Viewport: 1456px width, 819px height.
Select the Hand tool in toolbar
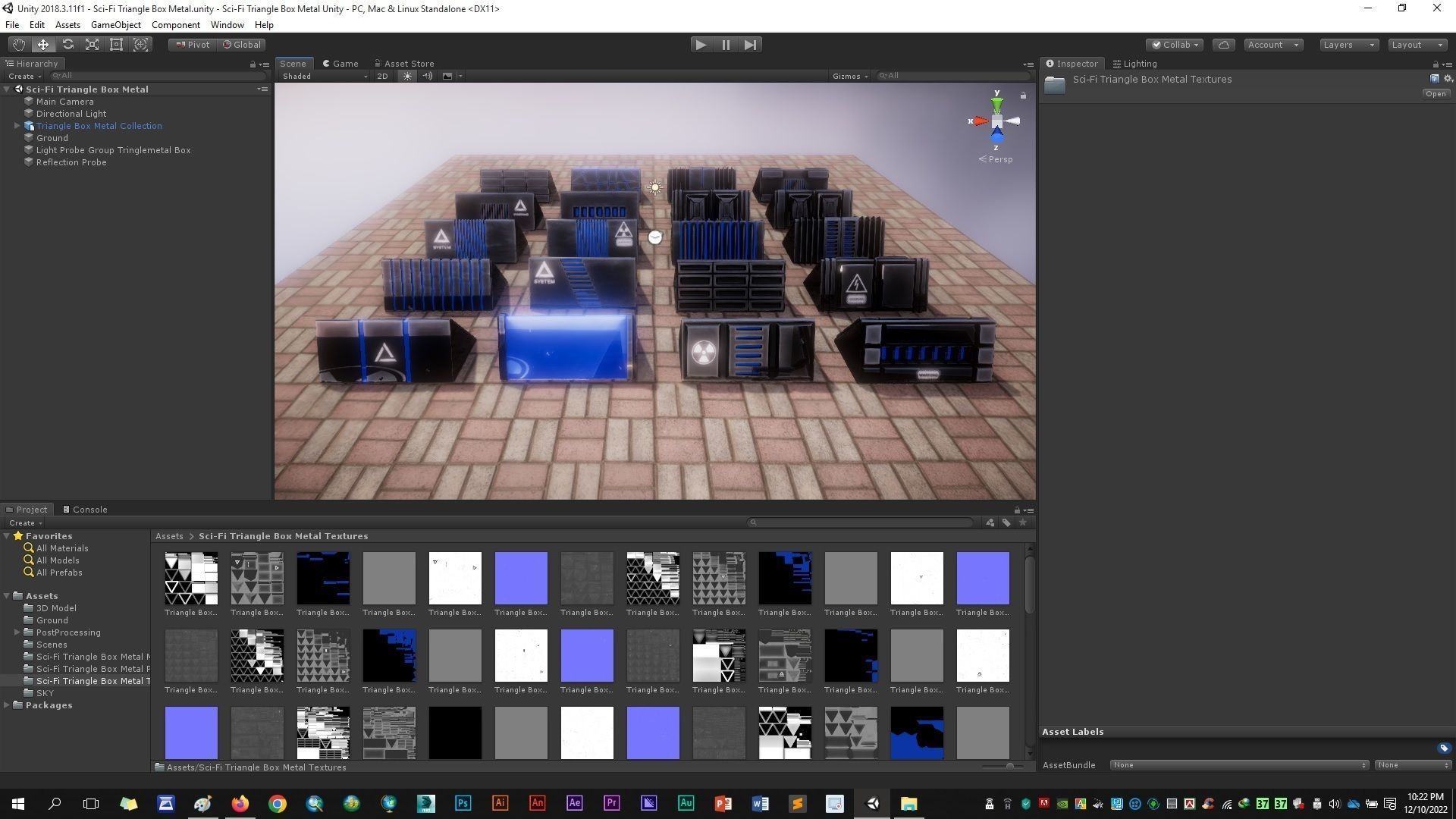tap(18, 45)
